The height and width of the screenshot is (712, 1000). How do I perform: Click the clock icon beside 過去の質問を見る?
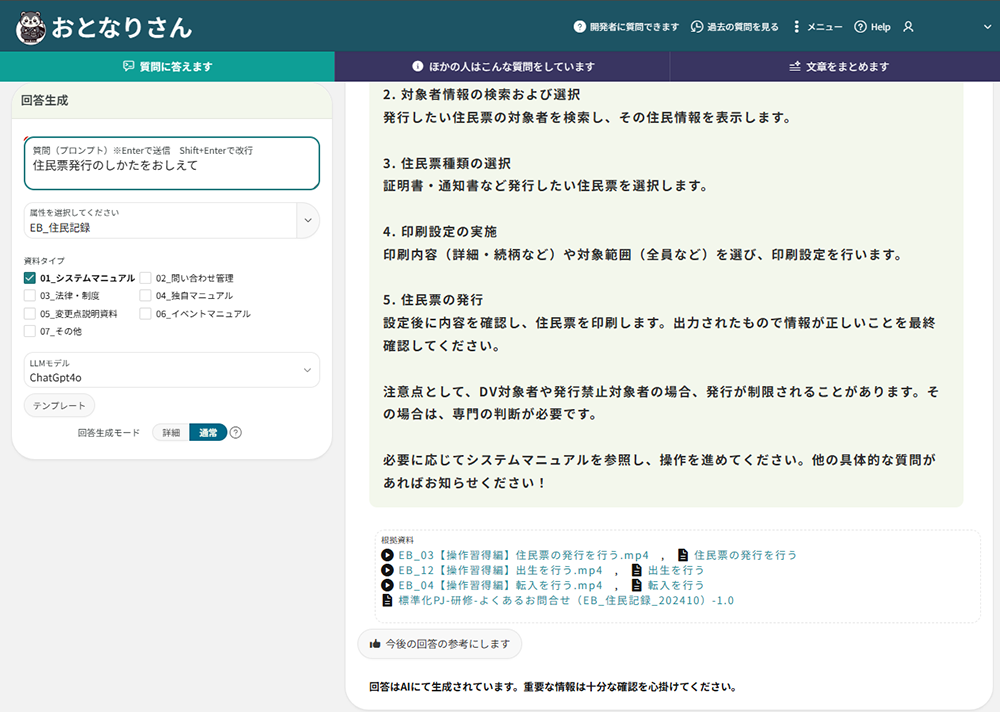click(x=697, y=27)
